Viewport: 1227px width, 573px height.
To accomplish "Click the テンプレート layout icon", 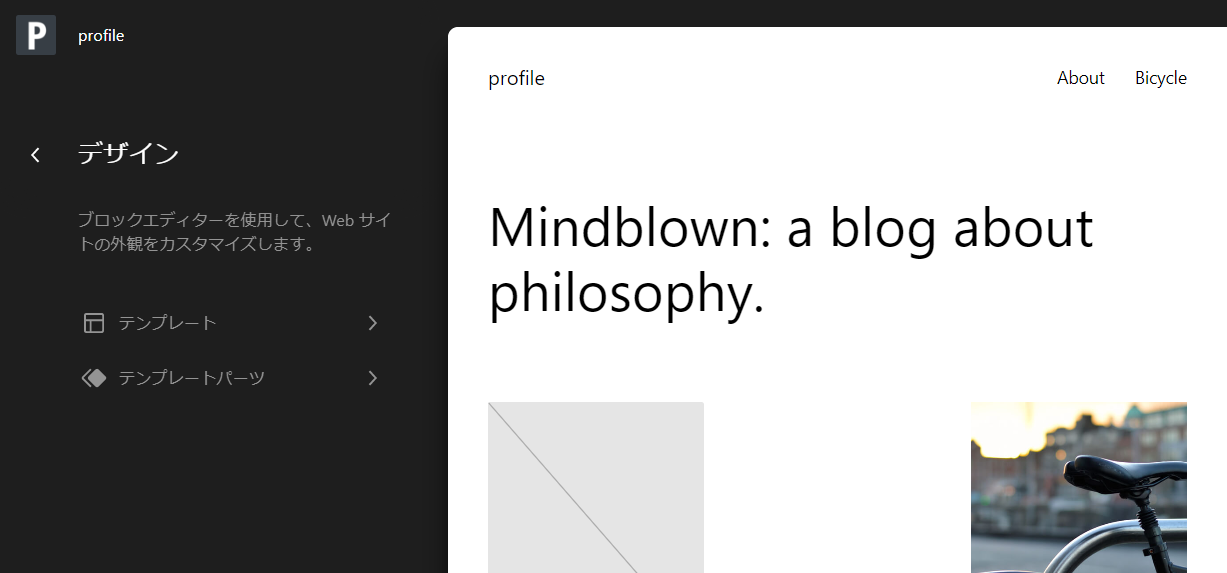I will 94,323.
